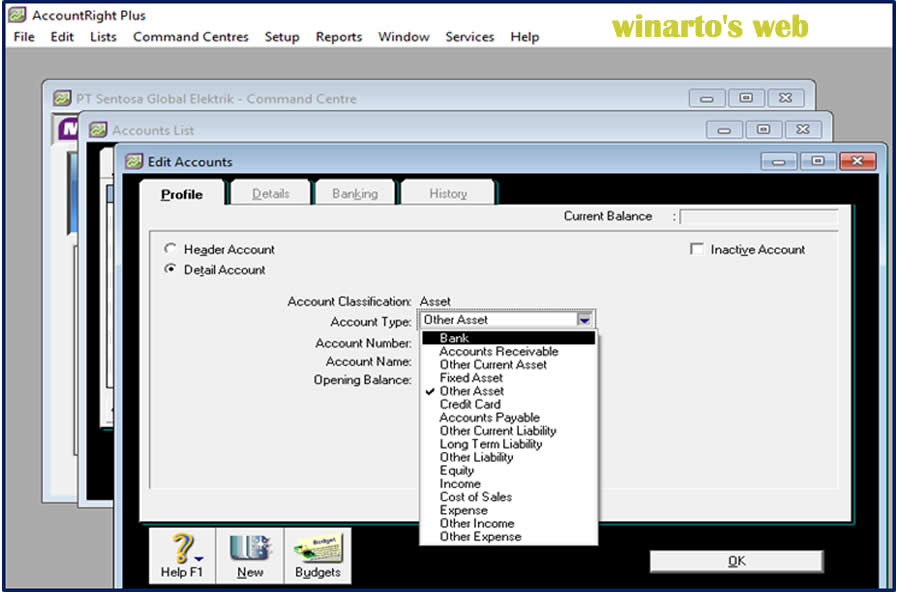Select the Detail Account radio button

170,269
